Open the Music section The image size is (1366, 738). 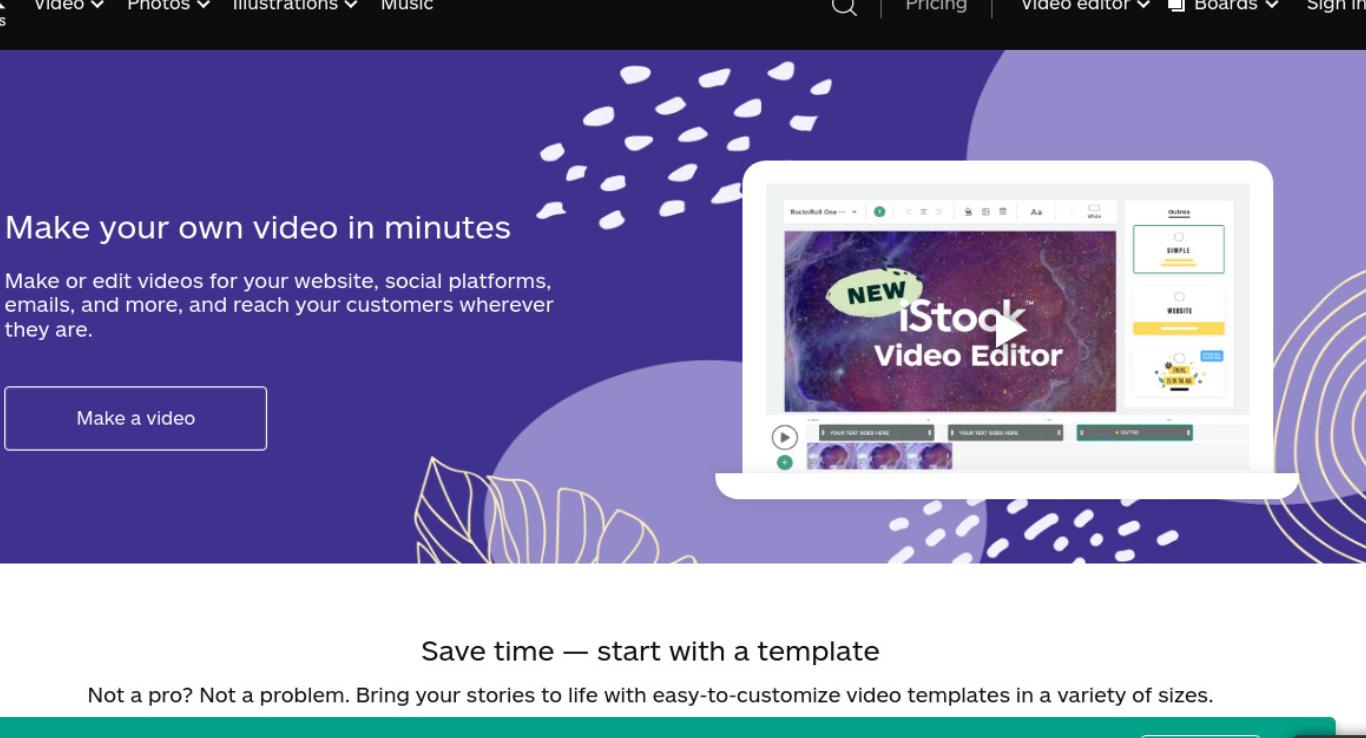tap(407, 5)
